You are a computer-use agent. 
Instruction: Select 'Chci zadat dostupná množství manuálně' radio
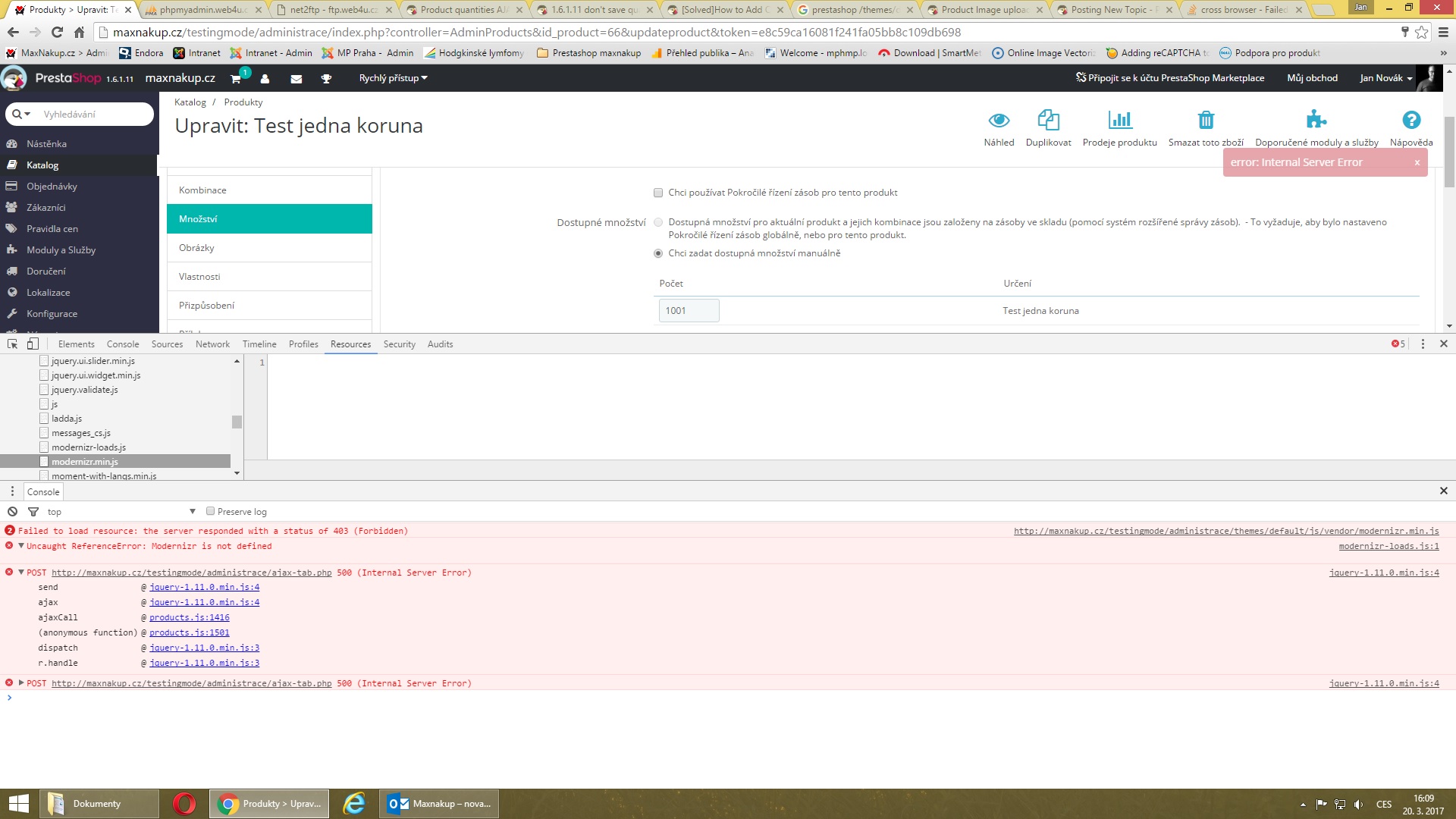pyautogui.click(x=658, y=254)
